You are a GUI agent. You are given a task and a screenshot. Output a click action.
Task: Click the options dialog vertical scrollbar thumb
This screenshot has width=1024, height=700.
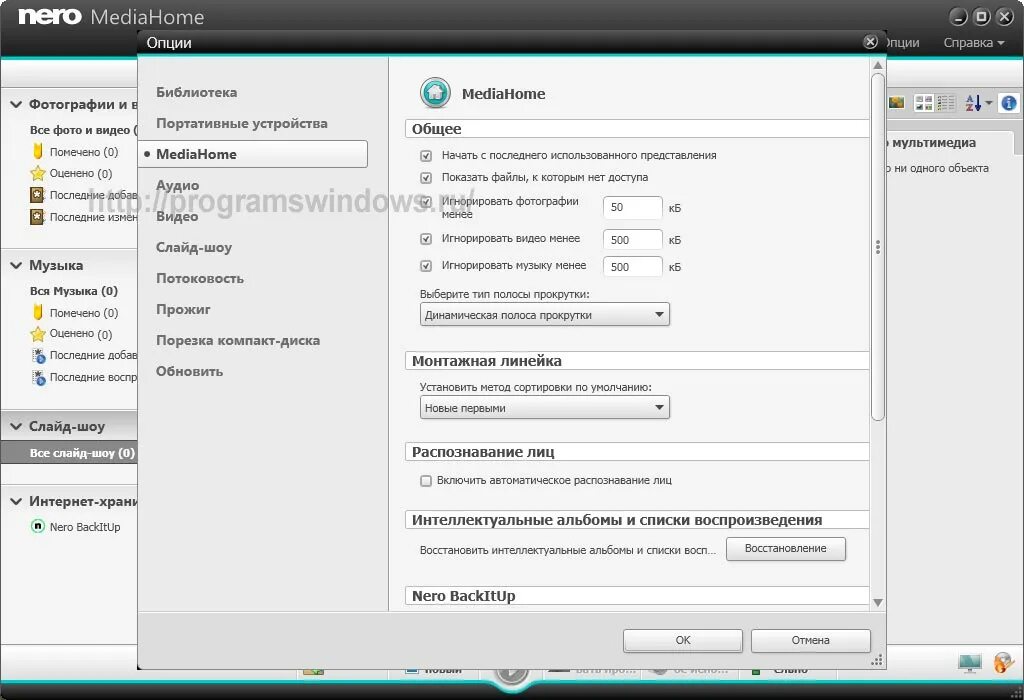point(878,247)
